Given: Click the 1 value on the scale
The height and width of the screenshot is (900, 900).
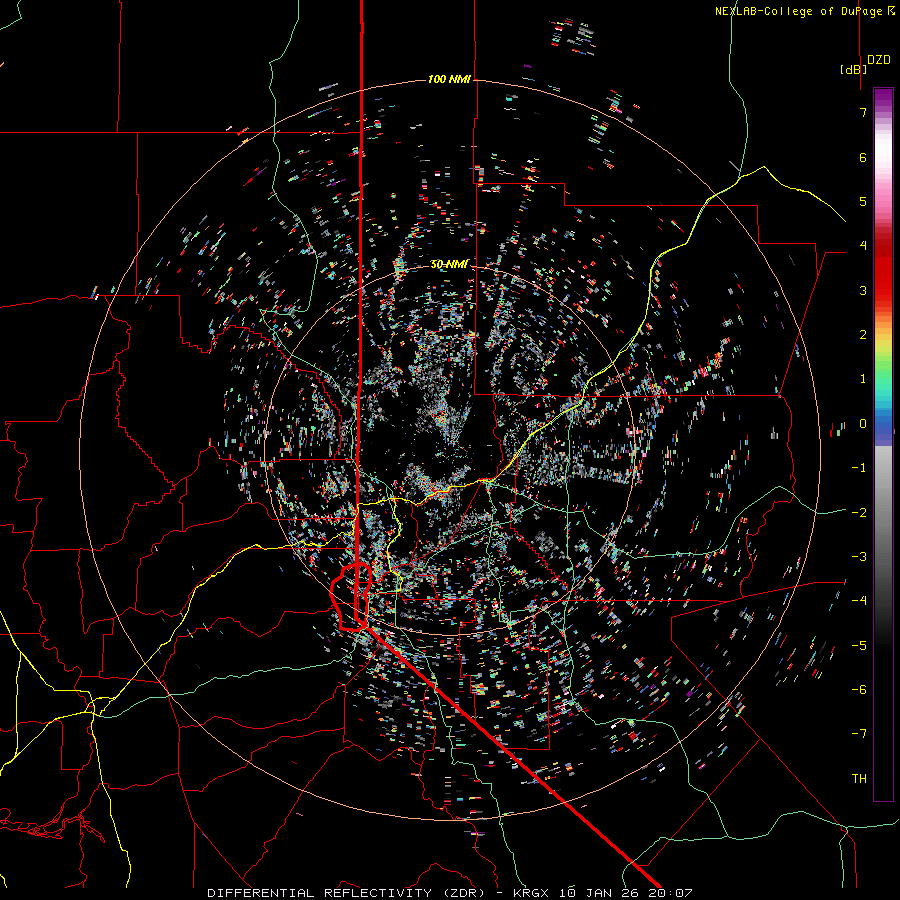Looking at the screenshot, I should pyautogui.click(x=863, y=379).
